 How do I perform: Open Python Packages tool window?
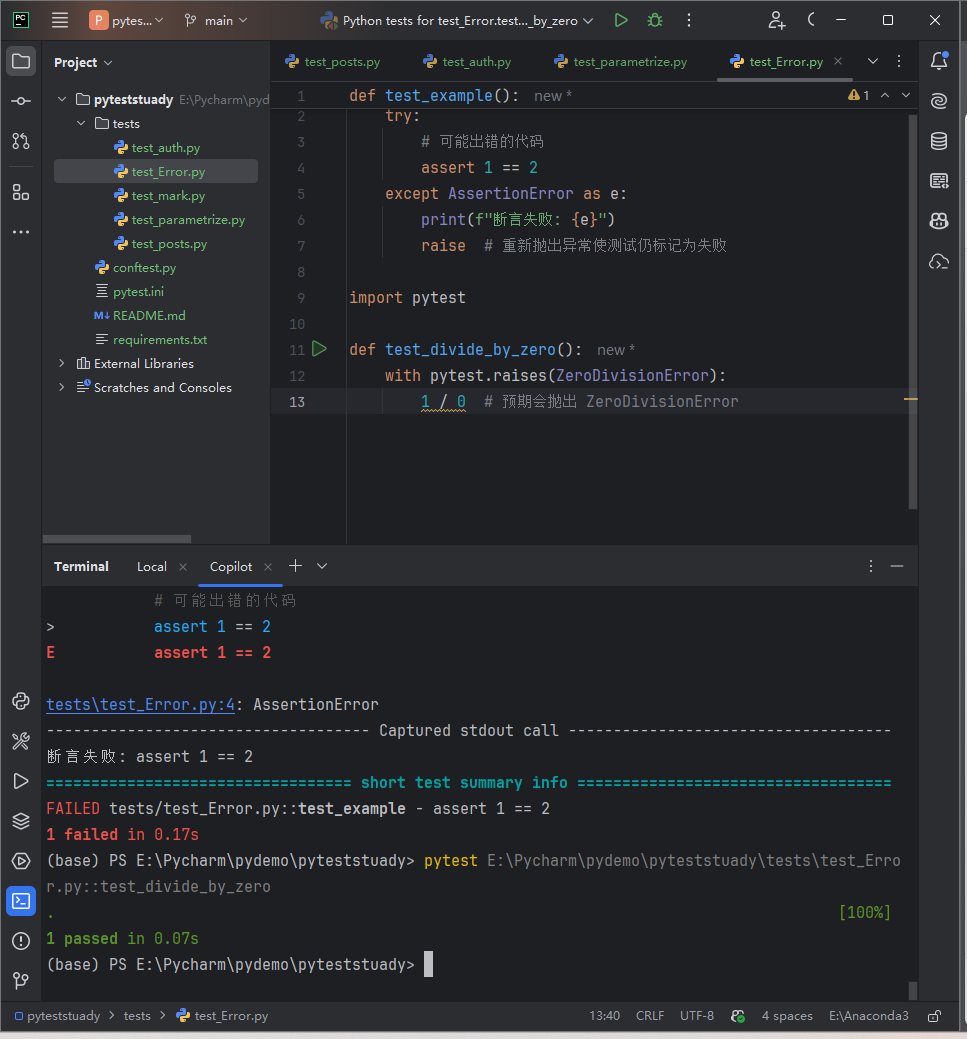coord(21,821)
